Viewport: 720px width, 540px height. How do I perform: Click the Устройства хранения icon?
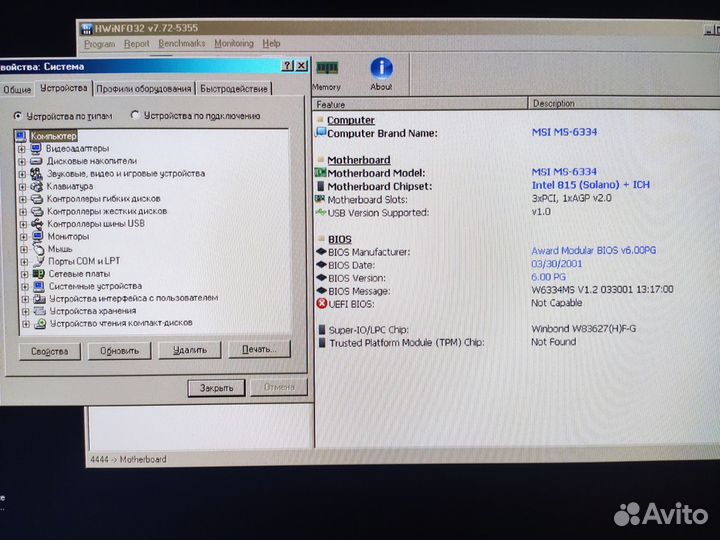pyautogui.click(x=40, y=311)
